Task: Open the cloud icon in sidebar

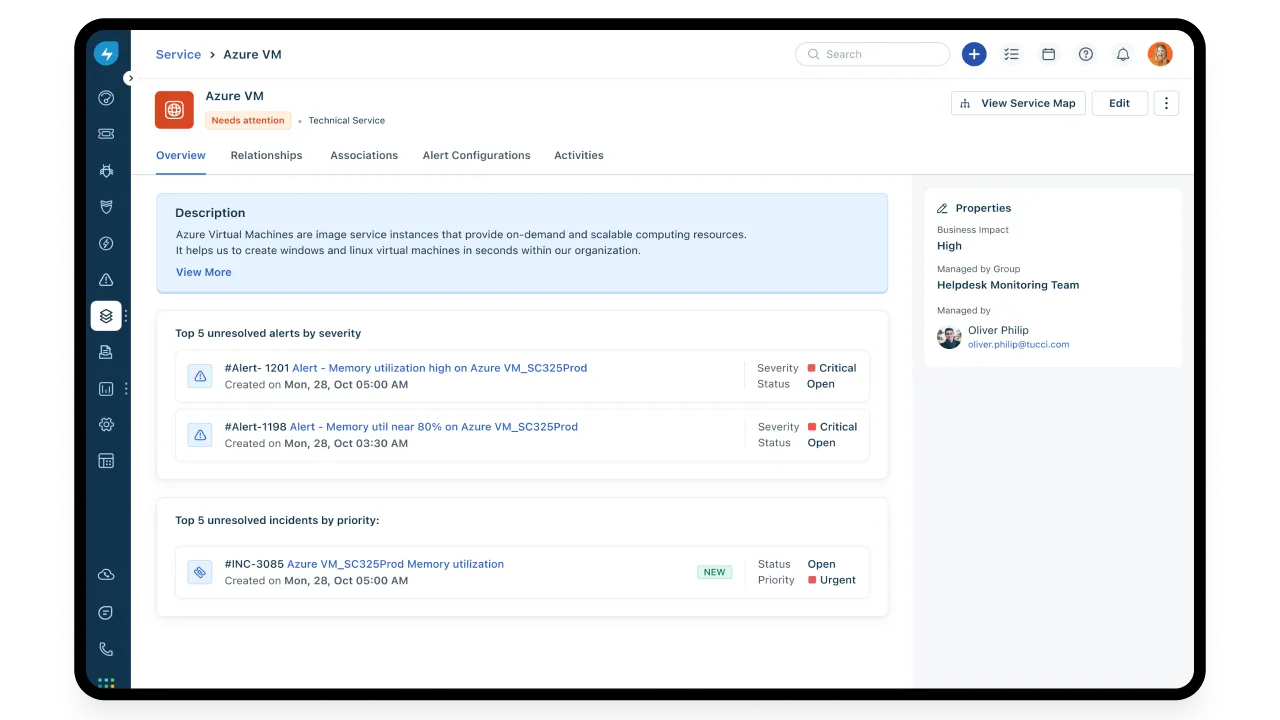Action: (106, 575)
